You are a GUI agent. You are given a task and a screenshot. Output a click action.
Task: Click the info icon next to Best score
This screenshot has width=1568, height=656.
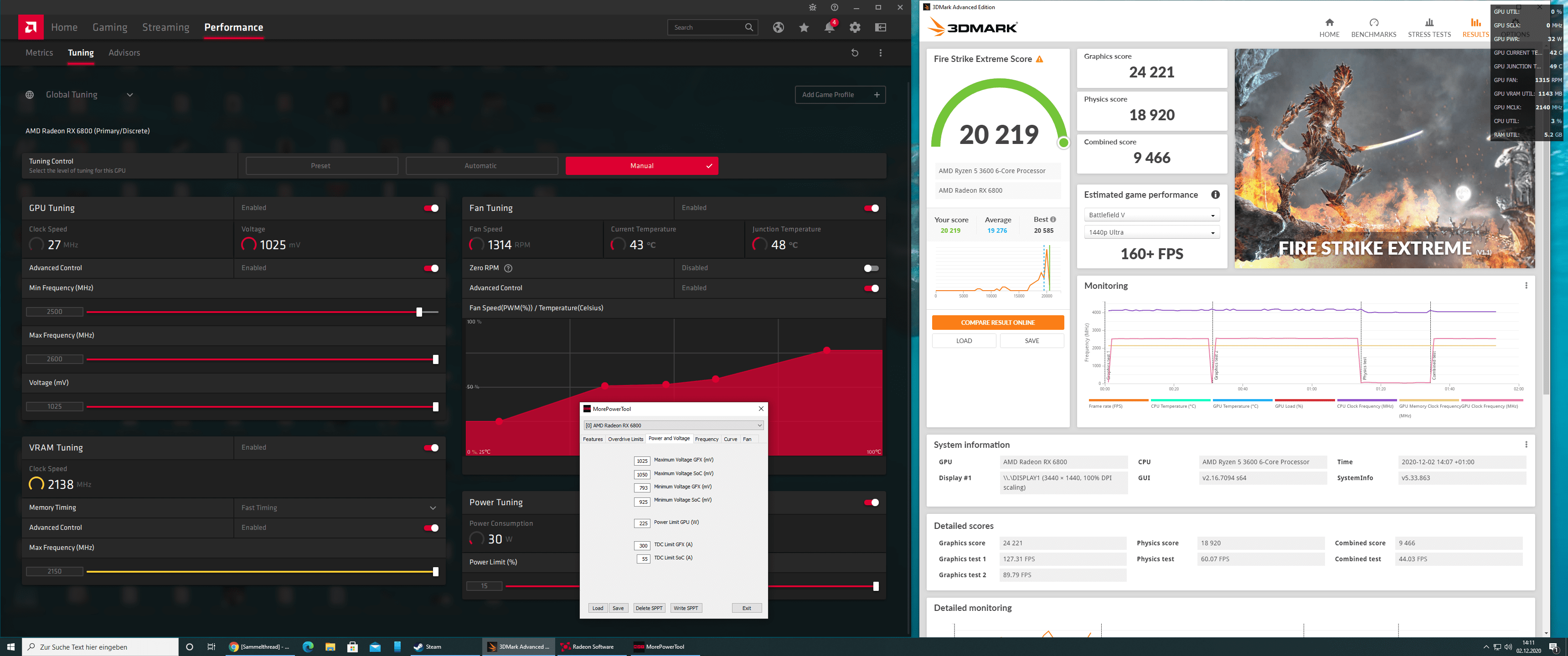click(x=1053, y=220)
